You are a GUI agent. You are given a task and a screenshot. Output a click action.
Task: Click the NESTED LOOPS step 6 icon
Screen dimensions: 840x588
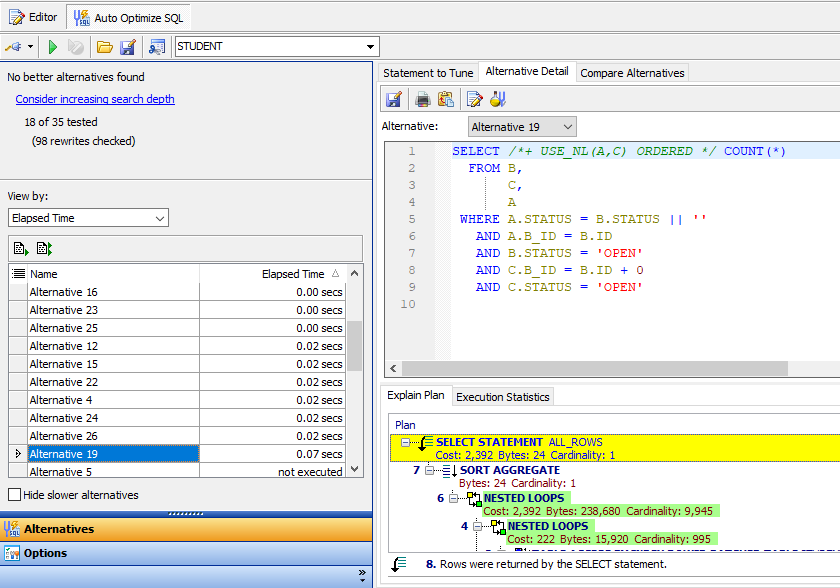474,499
